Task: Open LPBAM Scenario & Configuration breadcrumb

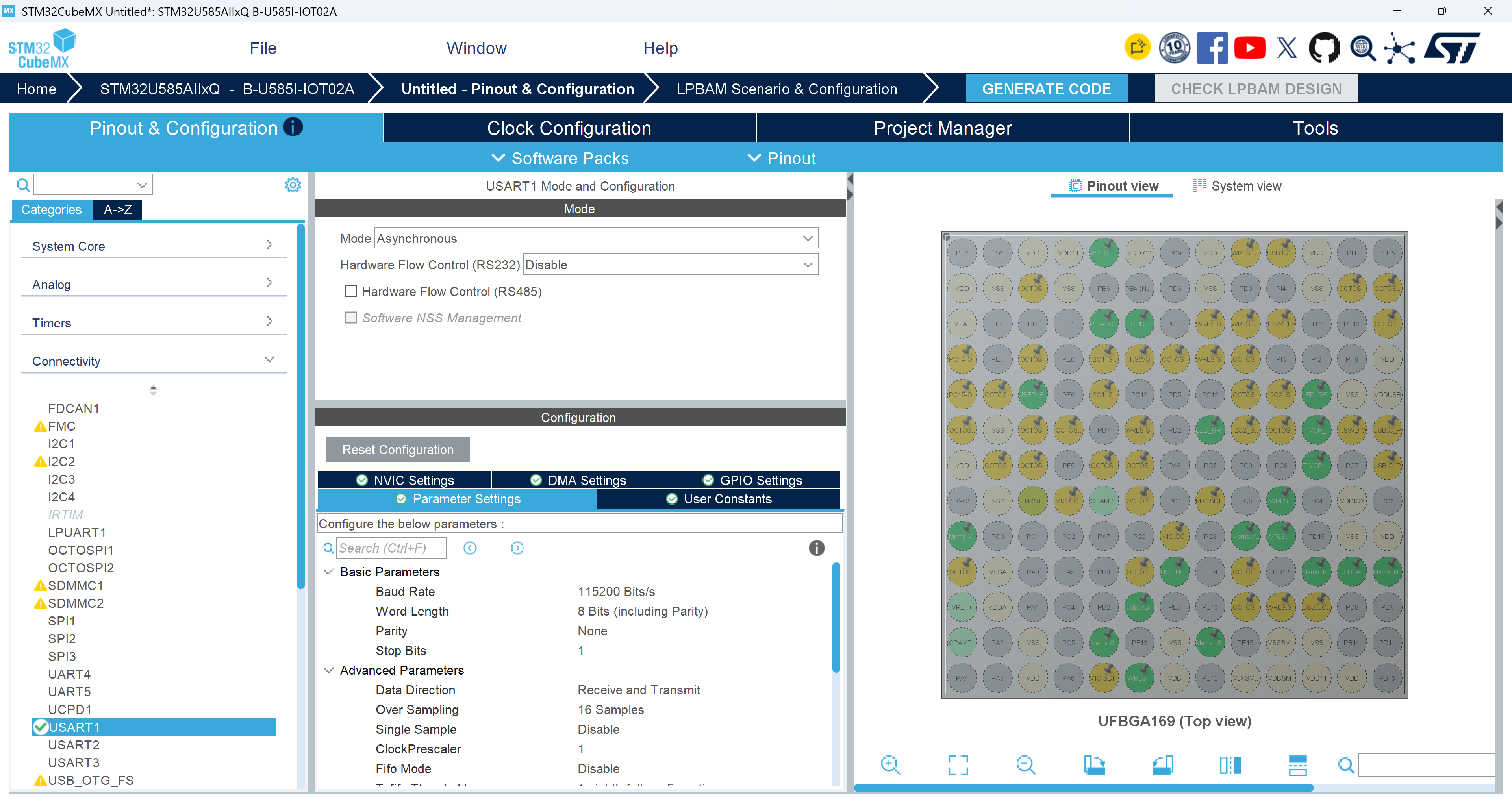Action: [787, 89]
